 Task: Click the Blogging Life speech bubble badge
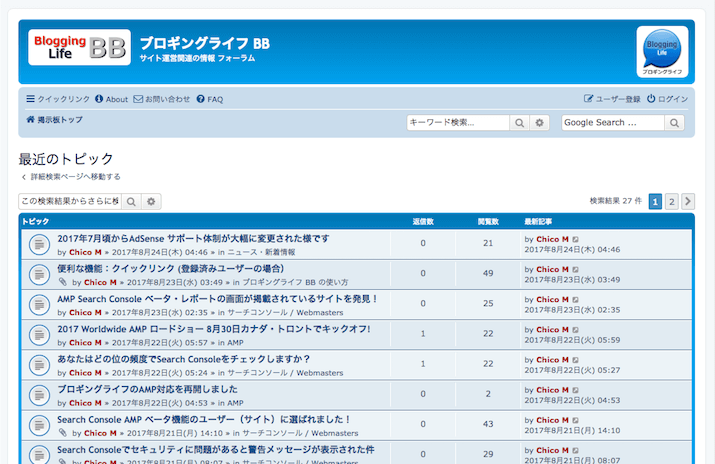coord(662,52)
